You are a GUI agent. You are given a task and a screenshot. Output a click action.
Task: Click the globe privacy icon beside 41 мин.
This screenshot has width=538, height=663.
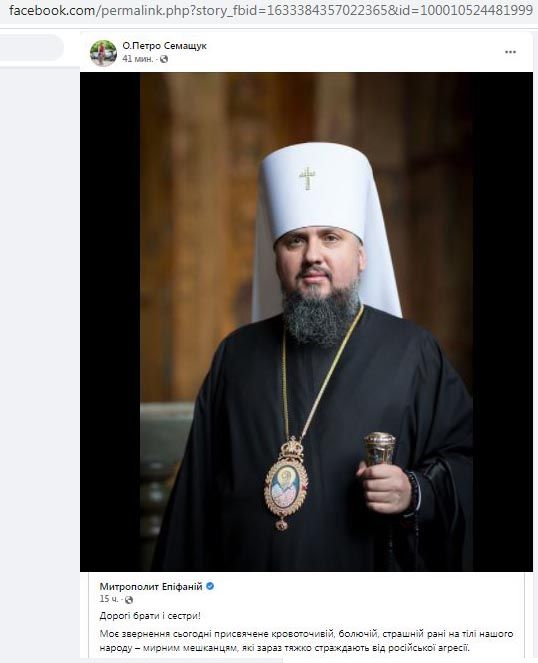click(x=164, y=59)
